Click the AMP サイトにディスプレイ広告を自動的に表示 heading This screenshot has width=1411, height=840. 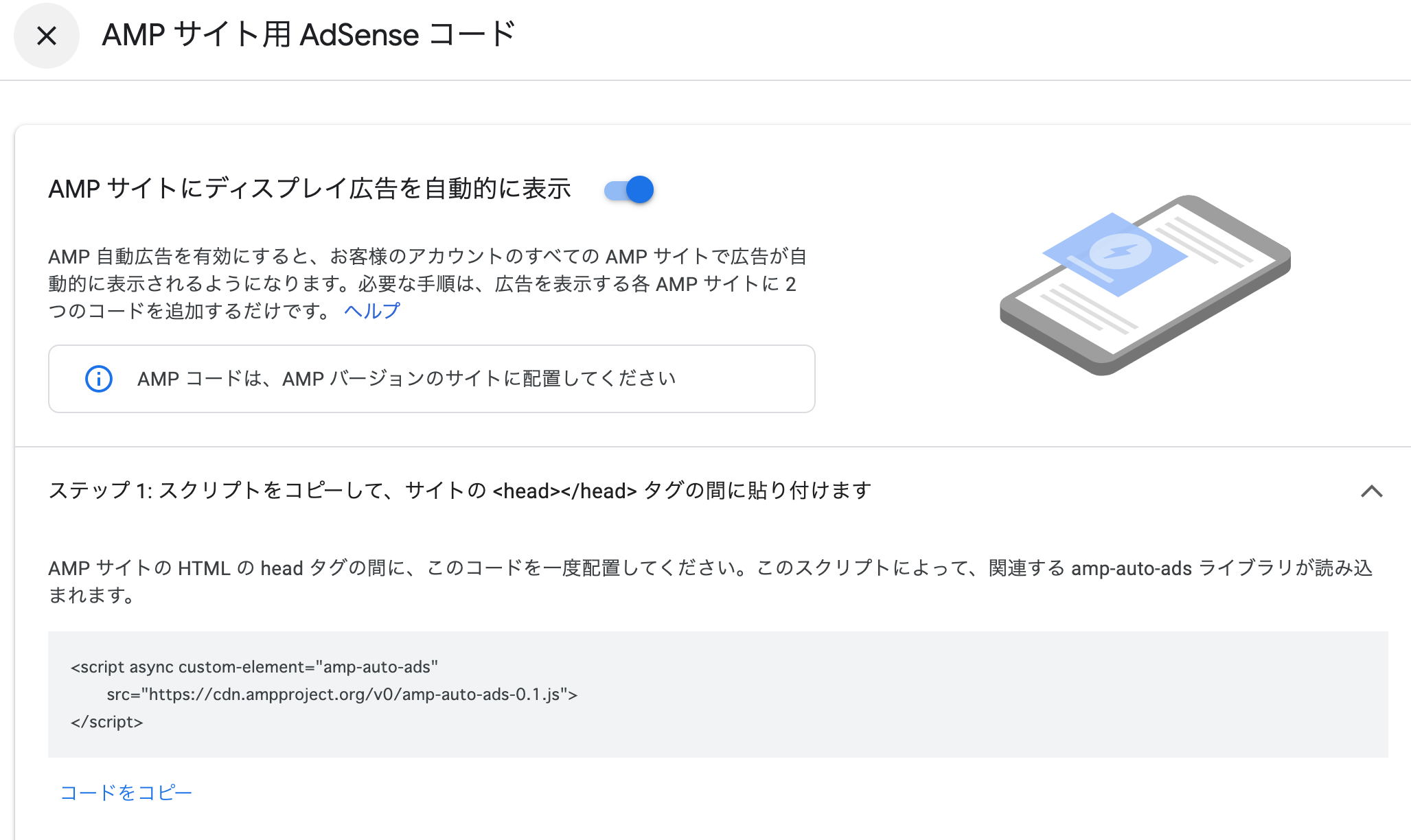(x=310, y=189)
